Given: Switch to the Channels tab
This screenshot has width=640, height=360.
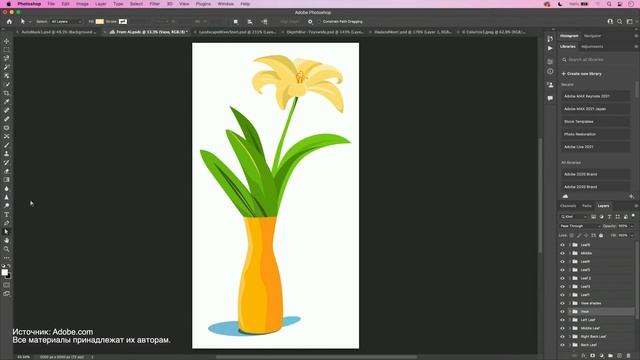Looking at the screenshot, I should [x=568, y=206].
